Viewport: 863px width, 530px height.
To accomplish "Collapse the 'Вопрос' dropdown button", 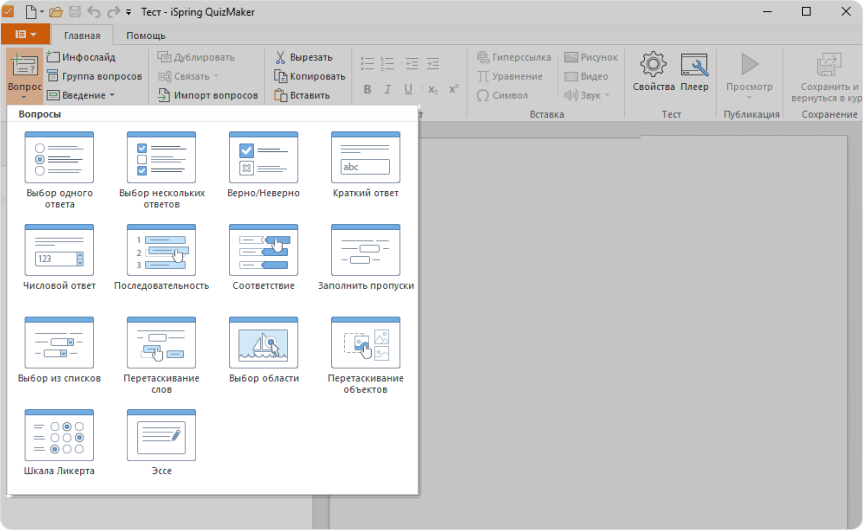I will click(25, 76).
